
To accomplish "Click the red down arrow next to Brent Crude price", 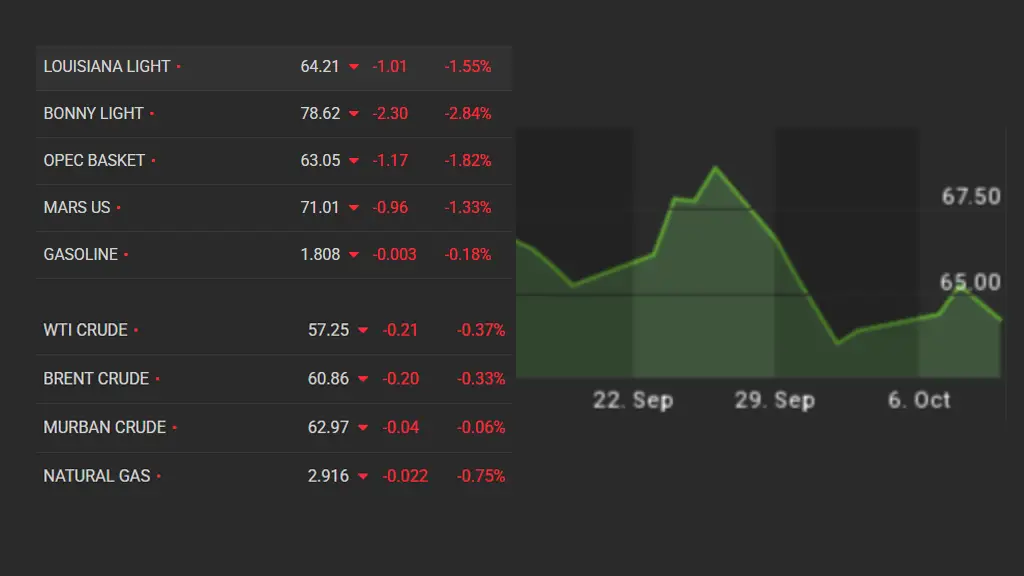I will 362,379.
